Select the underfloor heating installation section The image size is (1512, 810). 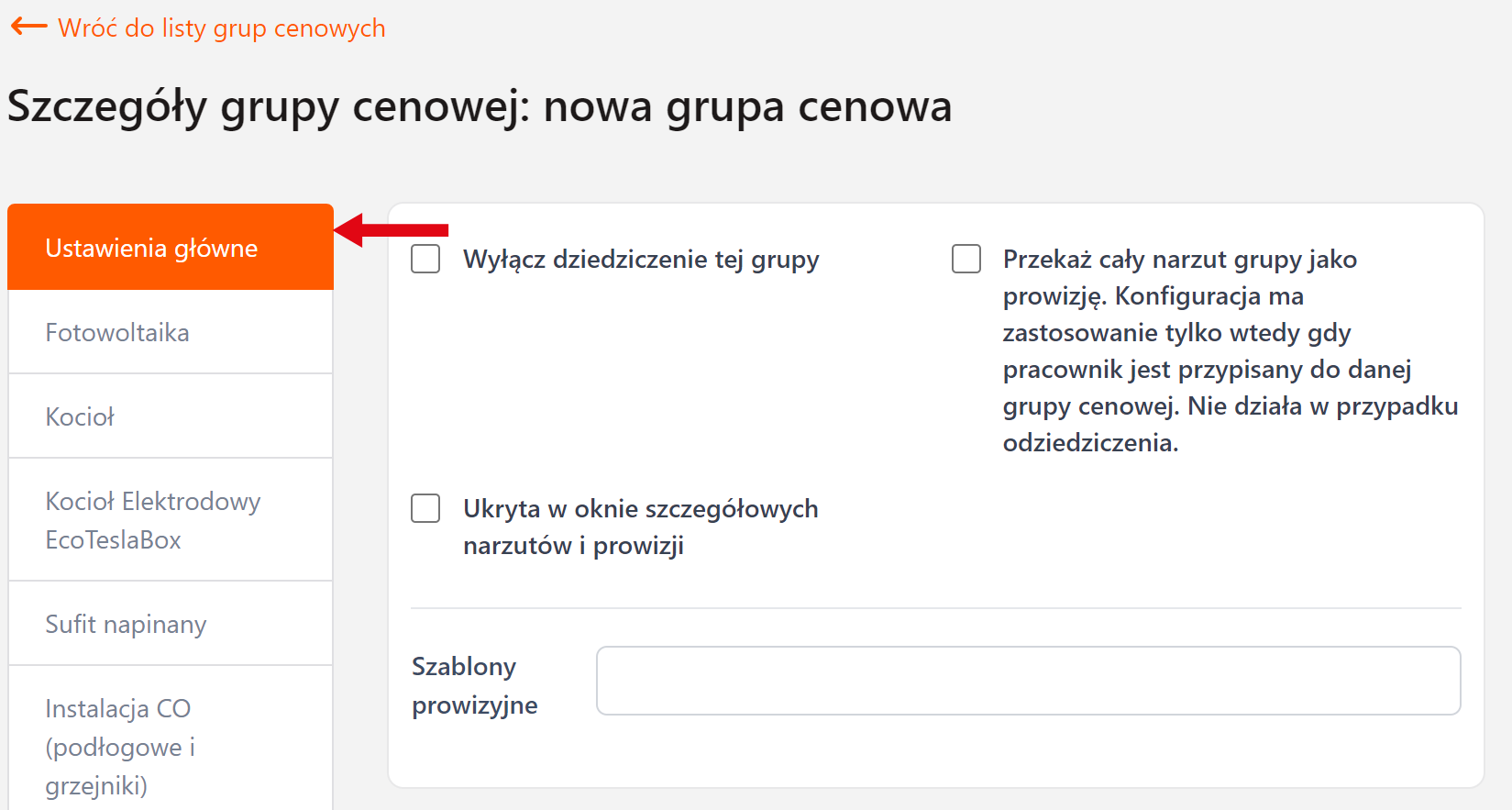tap(118, 746)
